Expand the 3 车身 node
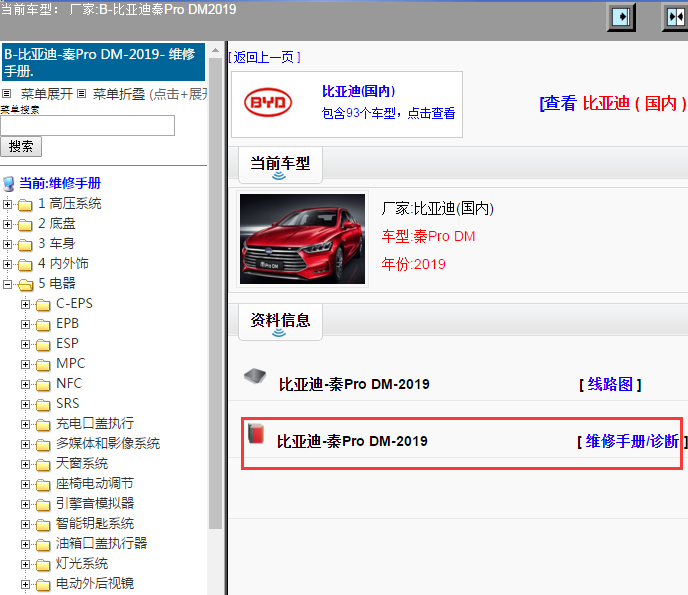 click(x=7, y=244)
